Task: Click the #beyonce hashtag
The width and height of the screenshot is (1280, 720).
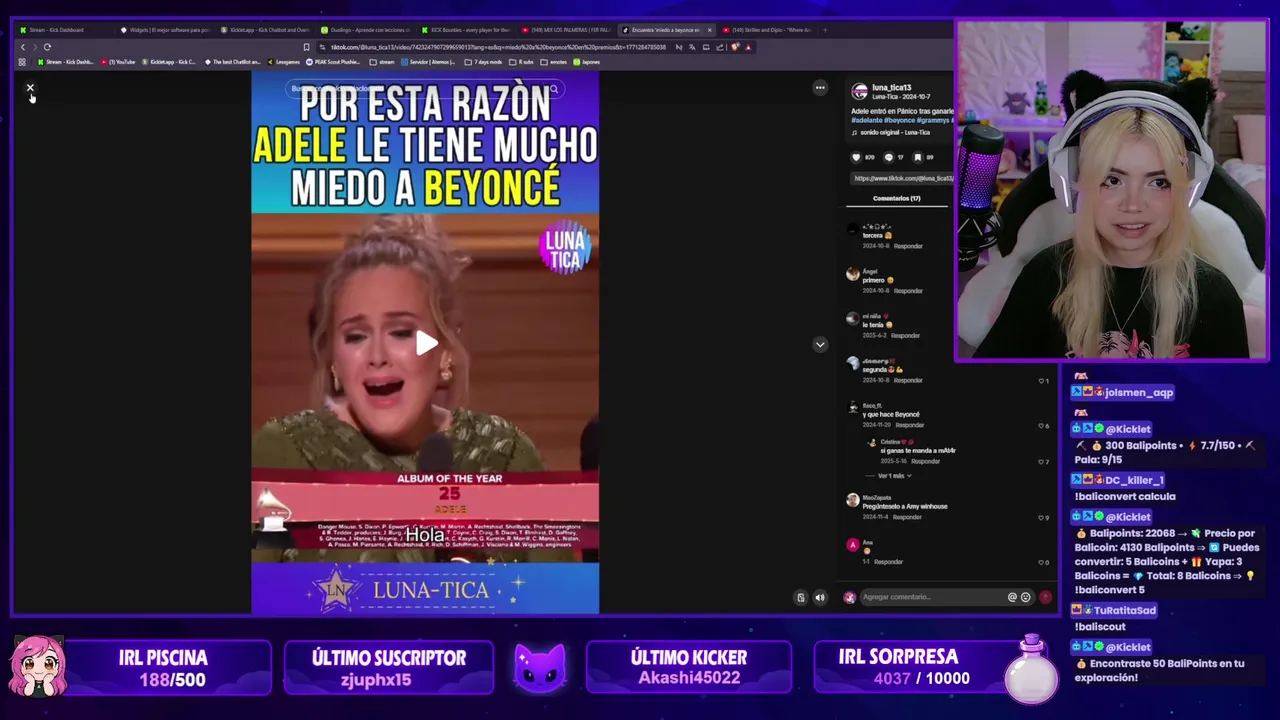Action: click(x=900, y=120)
